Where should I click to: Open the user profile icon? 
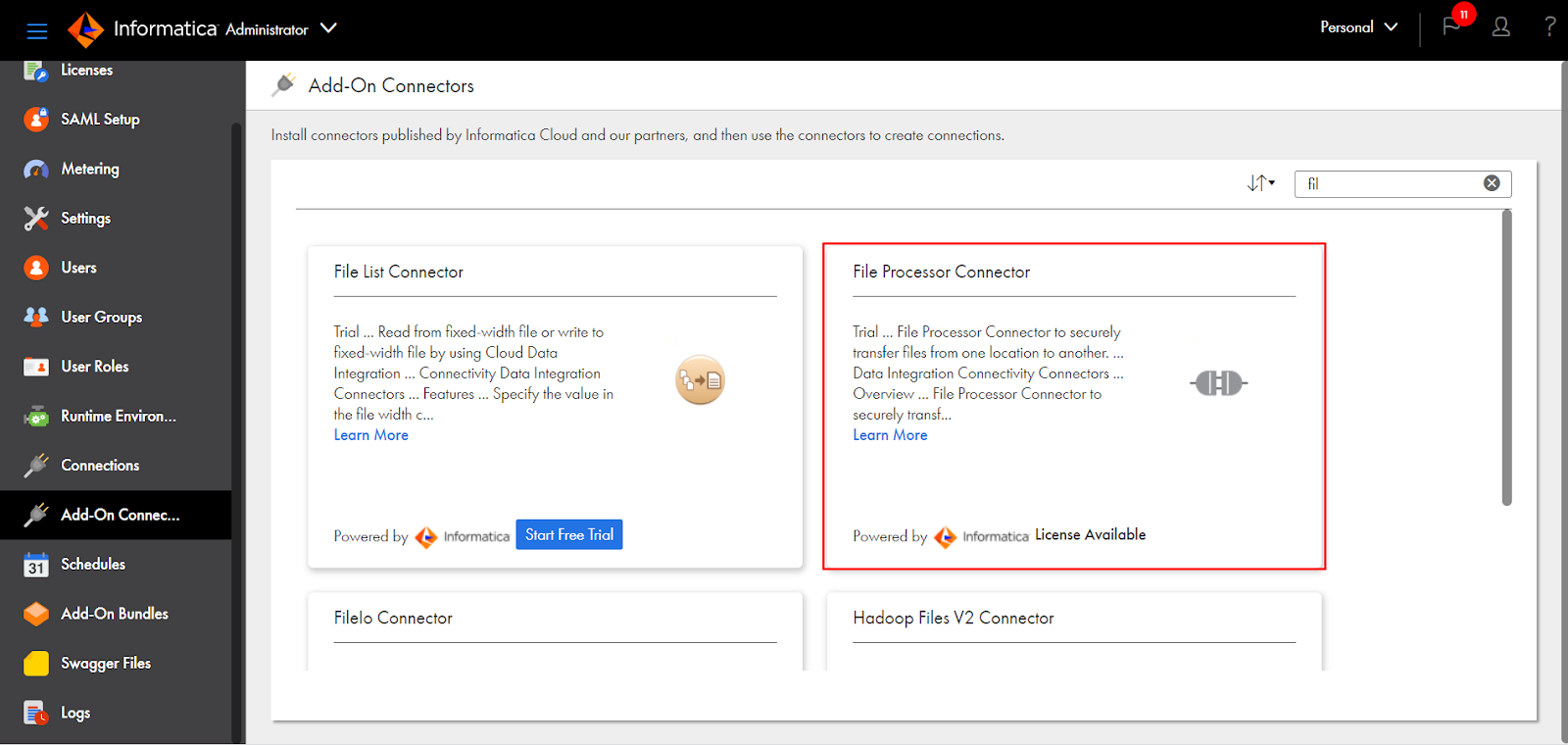(x=1500, y=27)
